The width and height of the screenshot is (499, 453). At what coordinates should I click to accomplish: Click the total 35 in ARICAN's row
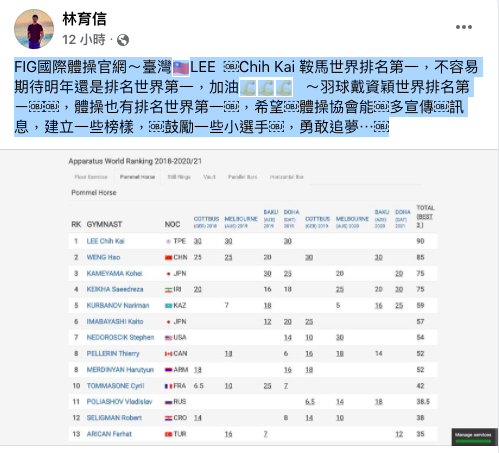coord(420,434)
